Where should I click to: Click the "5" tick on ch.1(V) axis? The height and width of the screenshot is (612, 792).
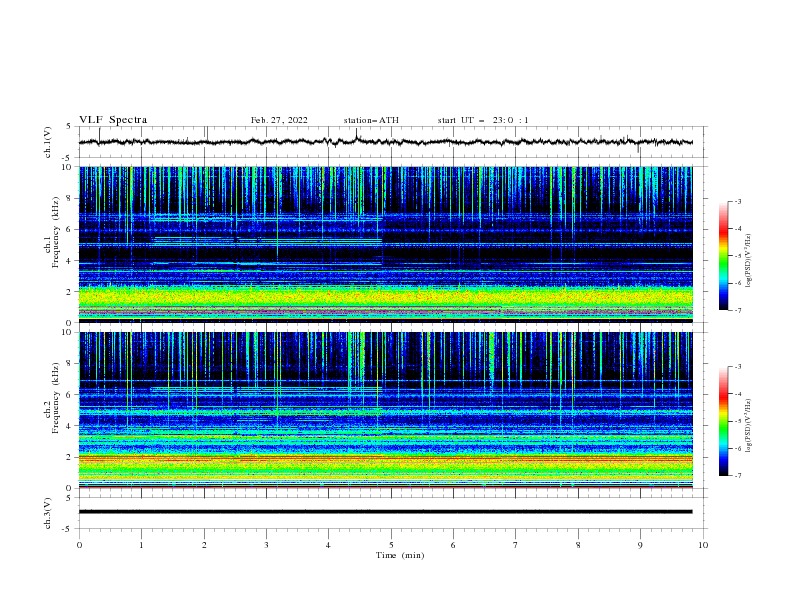(x=69, y=127)
